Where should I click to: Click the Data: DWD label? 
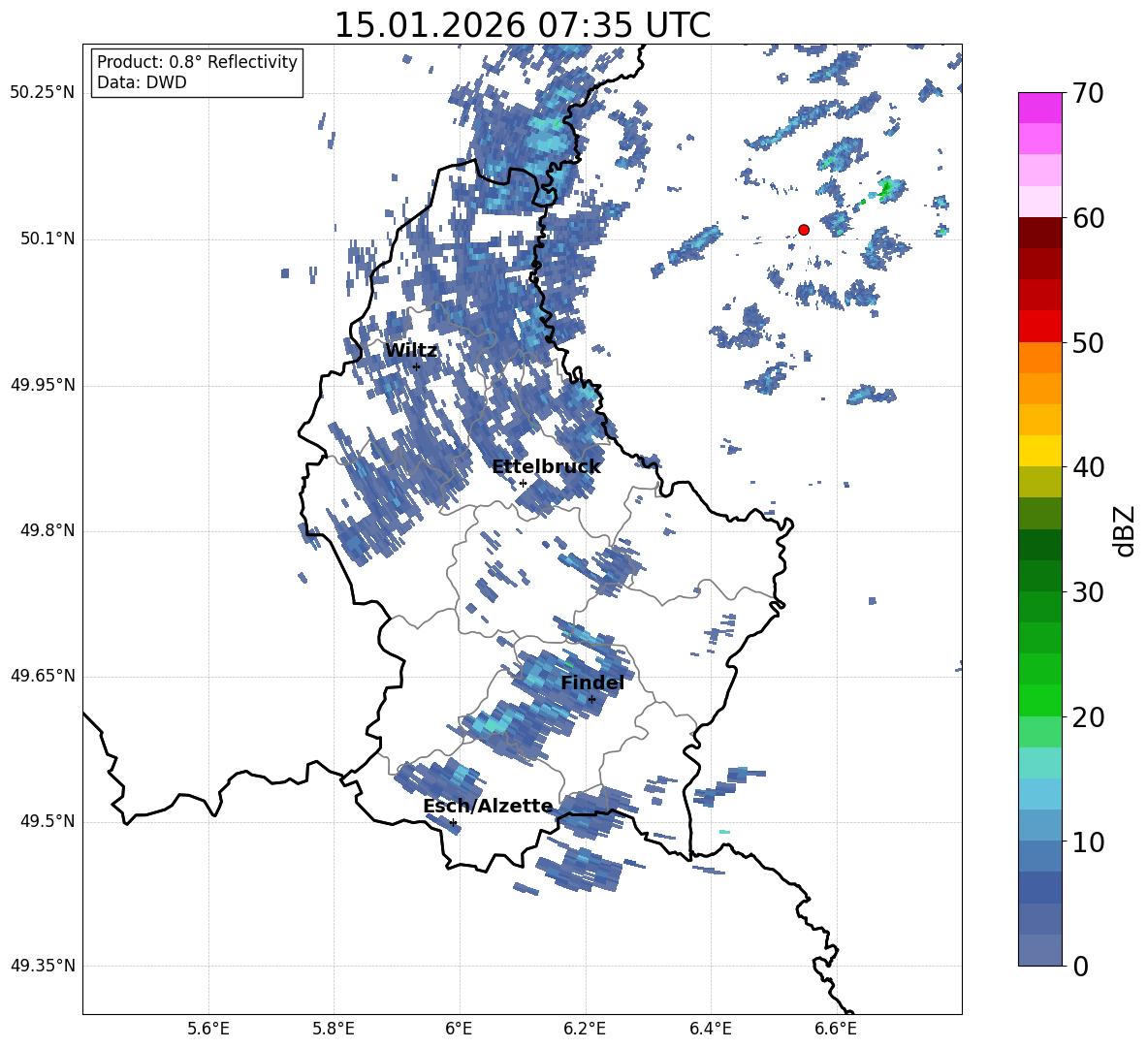point(142,82)
